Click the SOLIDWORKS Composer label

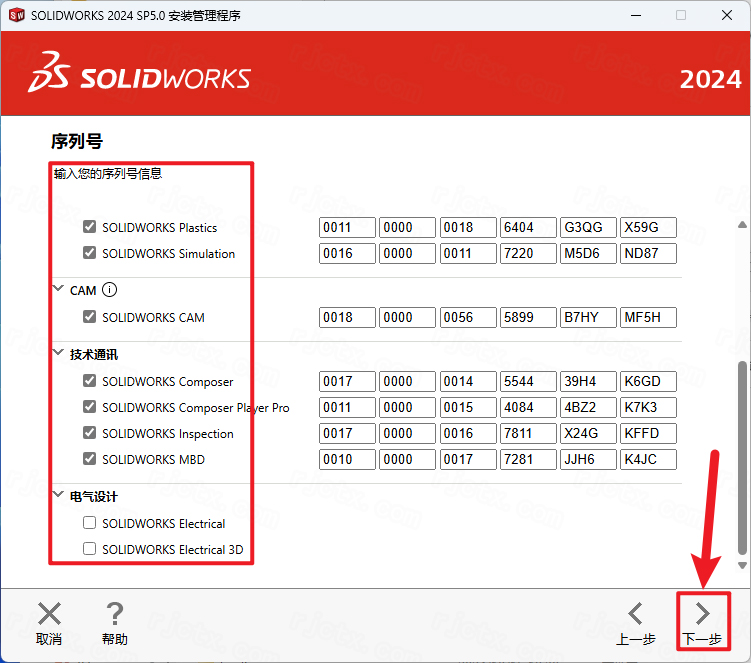167,381
